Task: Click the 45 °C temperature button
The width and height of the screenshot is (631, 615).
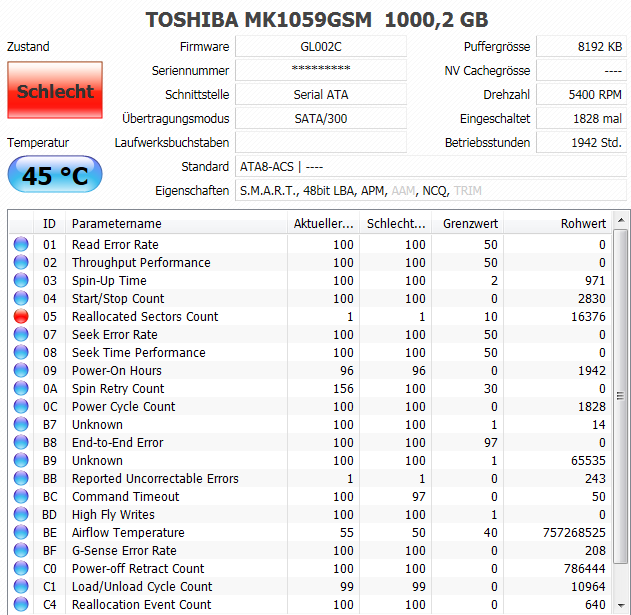Action: point(55,174)
